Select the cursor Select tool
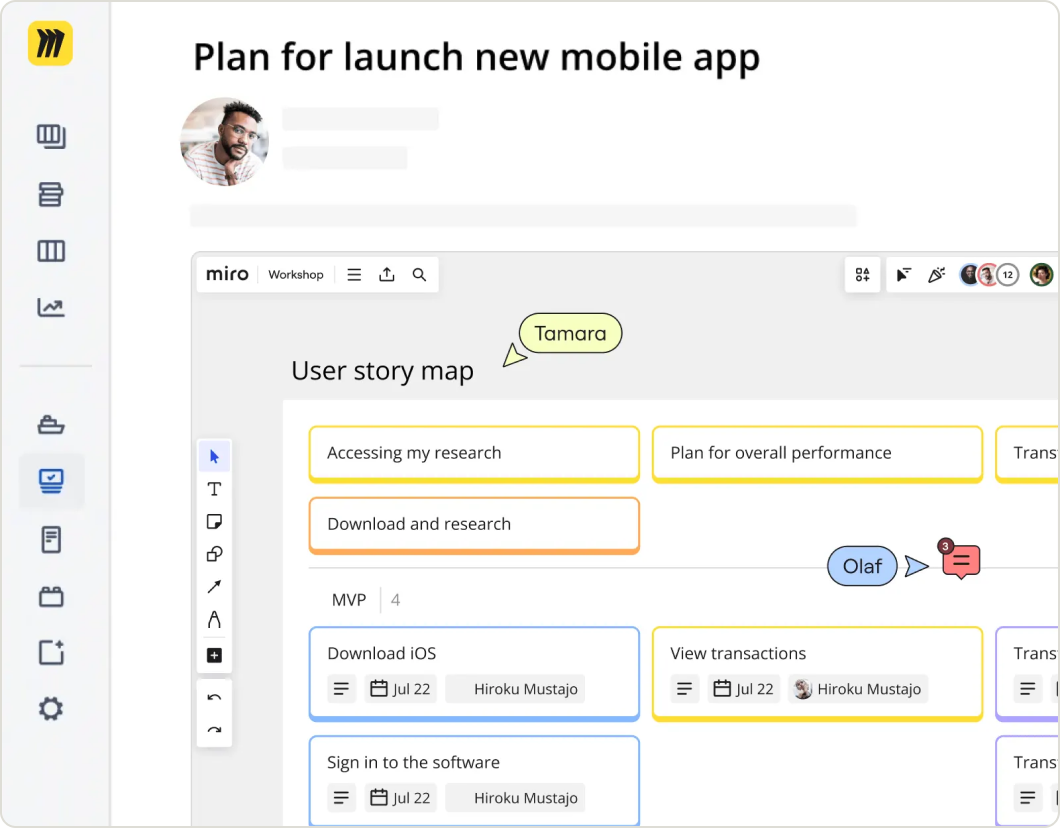Viewport: 1060px width, 828px height. pos(214,457)
